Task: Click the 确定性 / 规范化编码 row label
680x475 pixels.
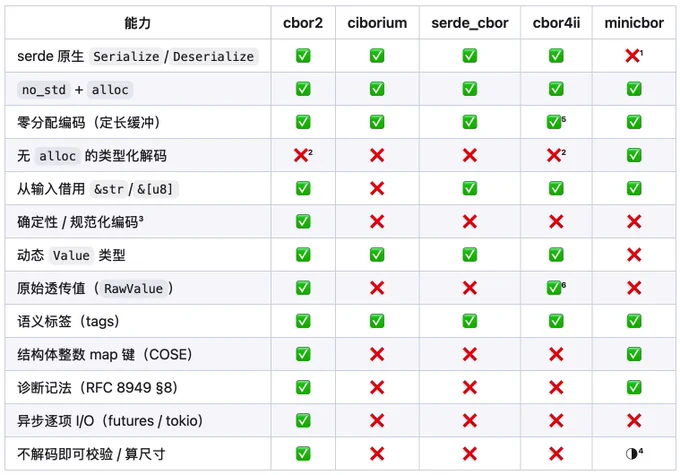Action: pyautogui.click(x=80, y=222)
